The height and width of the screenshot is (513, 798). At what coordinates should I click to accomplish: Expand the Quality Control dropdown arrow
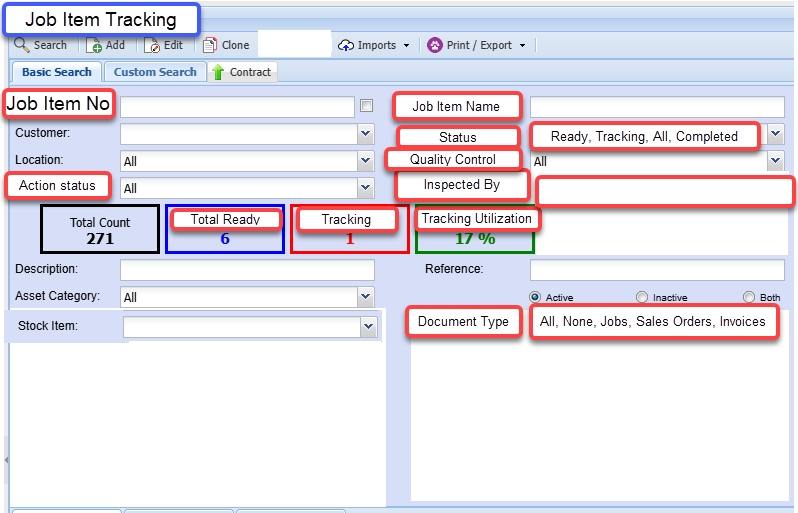pyautogui.click(x=776, y=161)
